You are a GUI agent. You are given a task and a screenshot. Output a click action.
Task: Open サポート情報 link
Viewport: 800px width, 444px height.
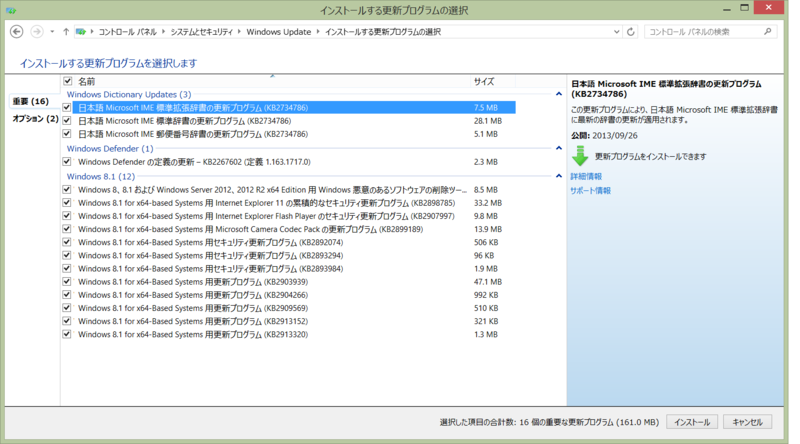(x=590, y=190)
